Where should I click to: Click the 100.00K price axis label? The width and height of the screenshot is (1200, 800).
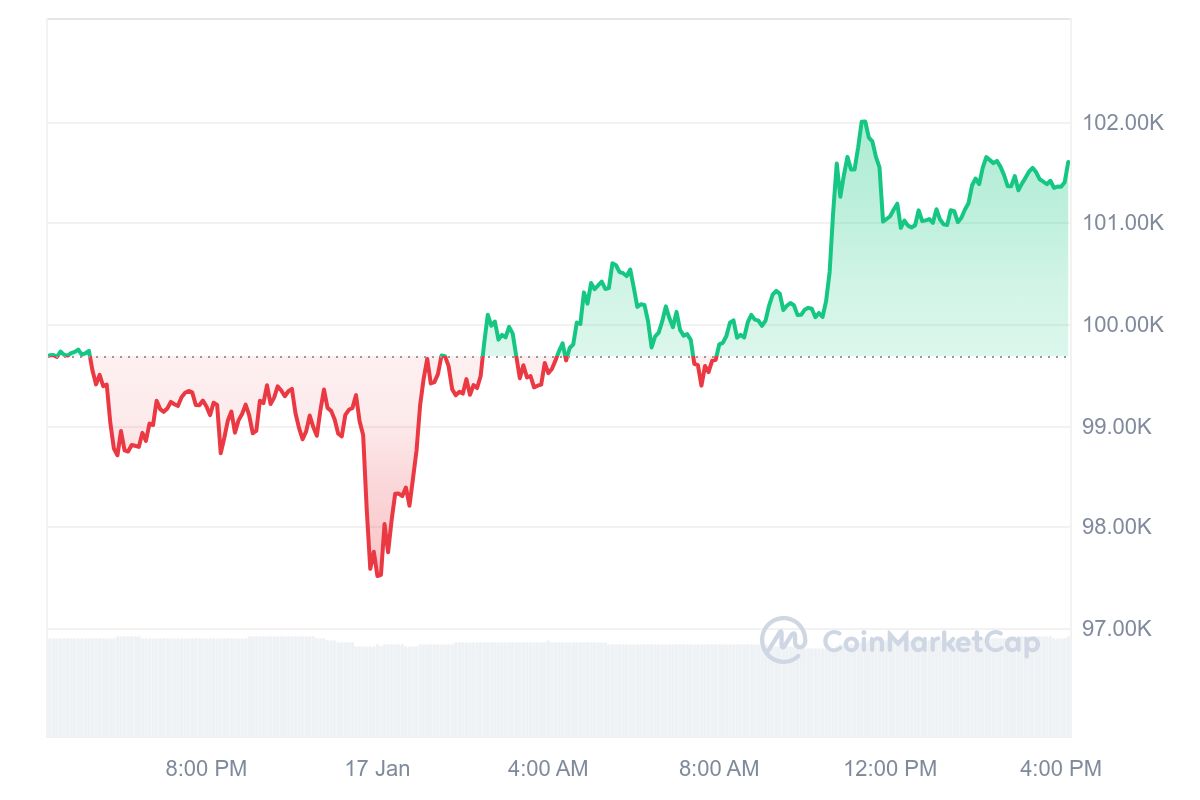(x=1123, y=324)
